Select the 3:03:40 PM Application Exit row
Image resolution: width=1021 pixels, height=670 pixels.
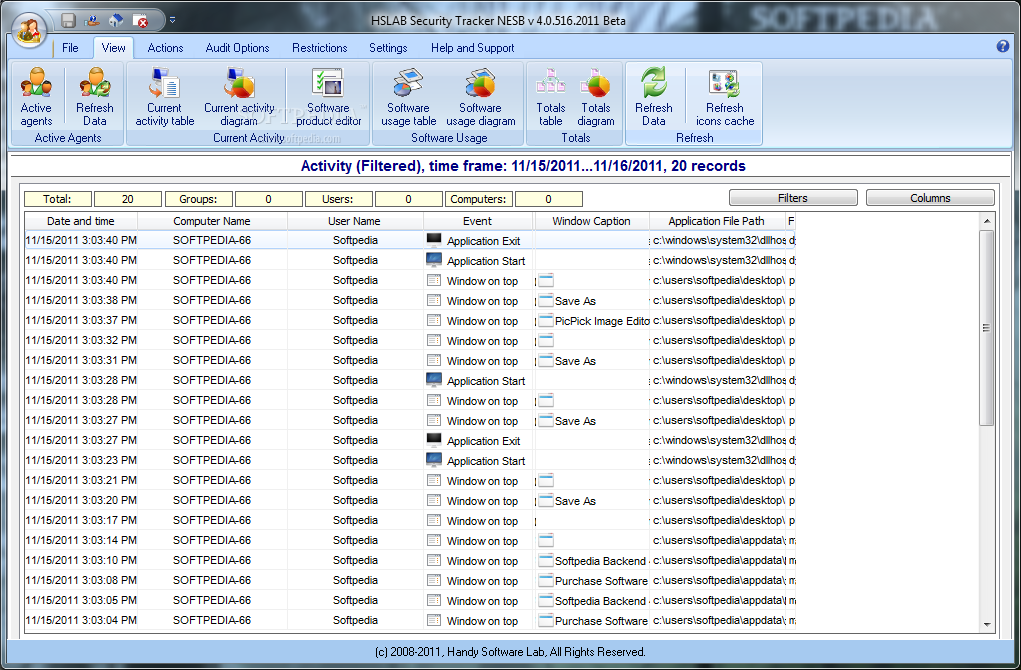pyautogui.click(x=410, y=240)
